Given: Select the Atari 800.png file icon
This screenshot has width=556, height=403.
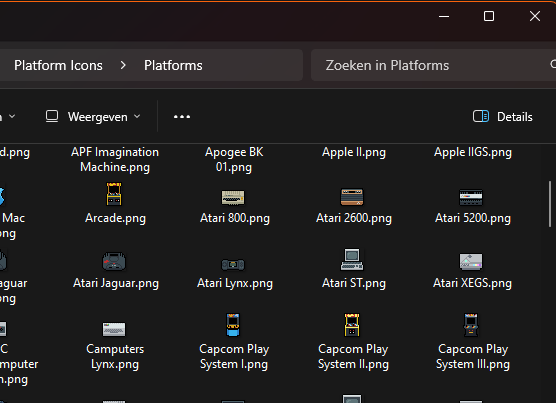Looking at the screenshot, I should (233, 197).
